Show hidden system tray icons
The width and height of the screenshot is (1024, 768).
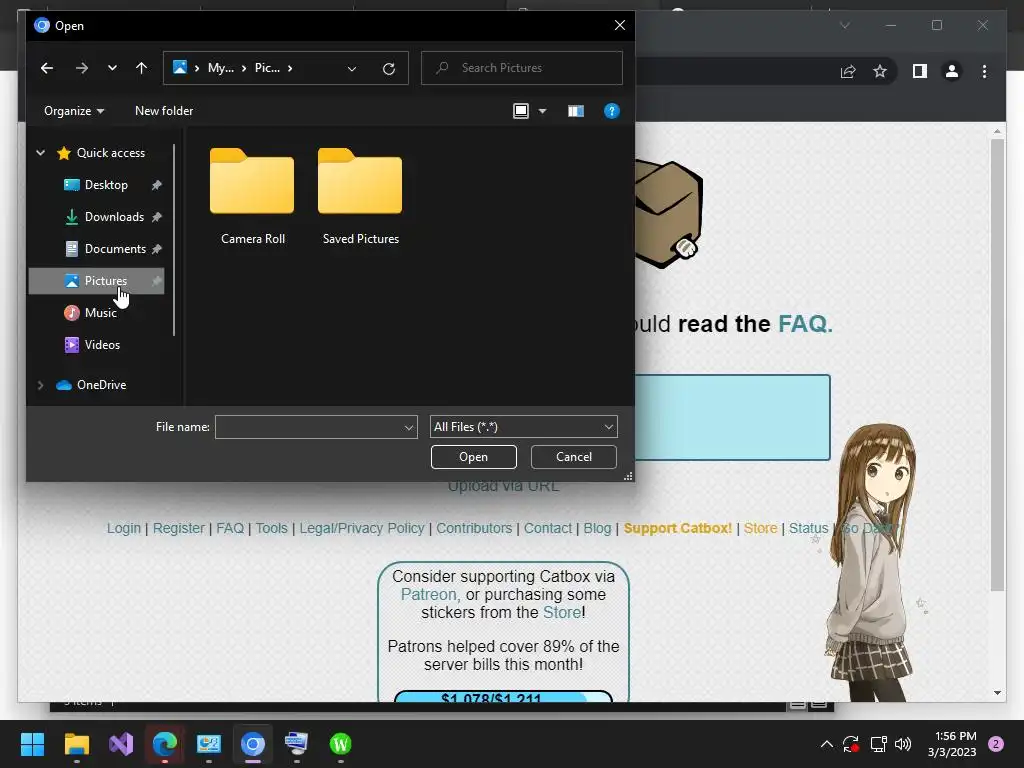click(x=826, y=744)
